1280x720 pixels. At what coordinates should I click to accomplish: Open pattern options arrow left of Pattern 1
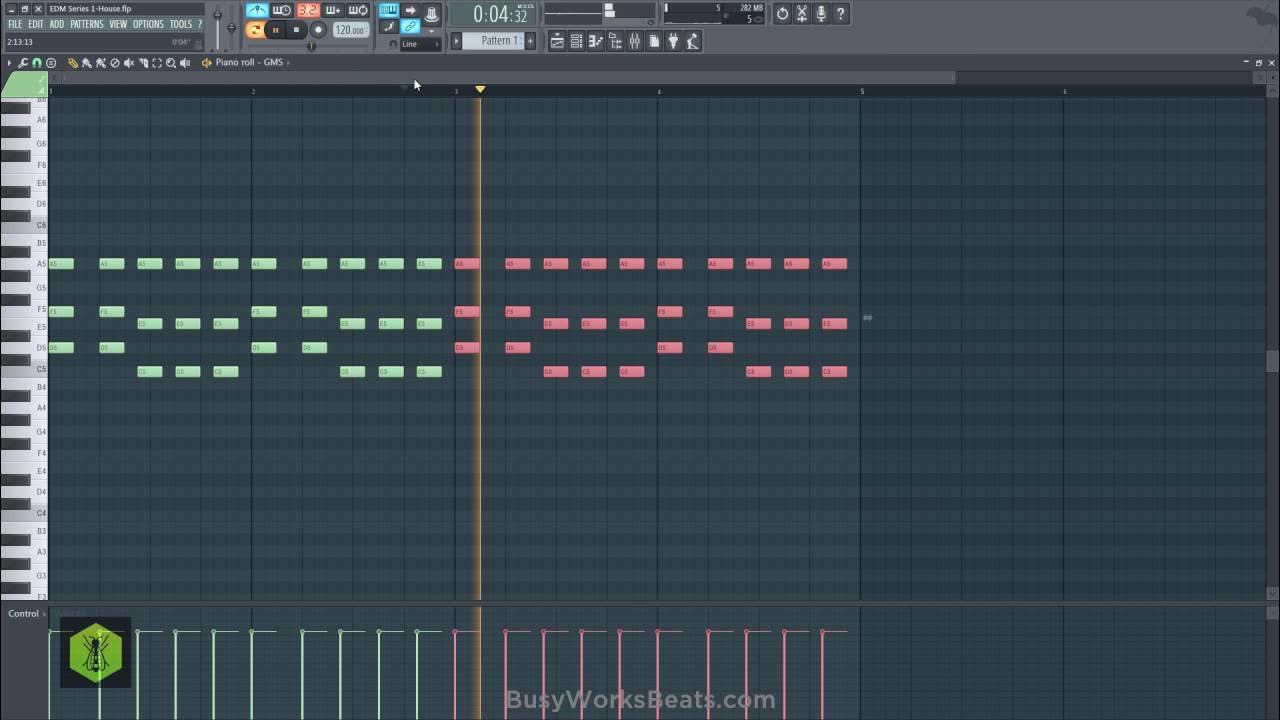[x=456, y=41]
